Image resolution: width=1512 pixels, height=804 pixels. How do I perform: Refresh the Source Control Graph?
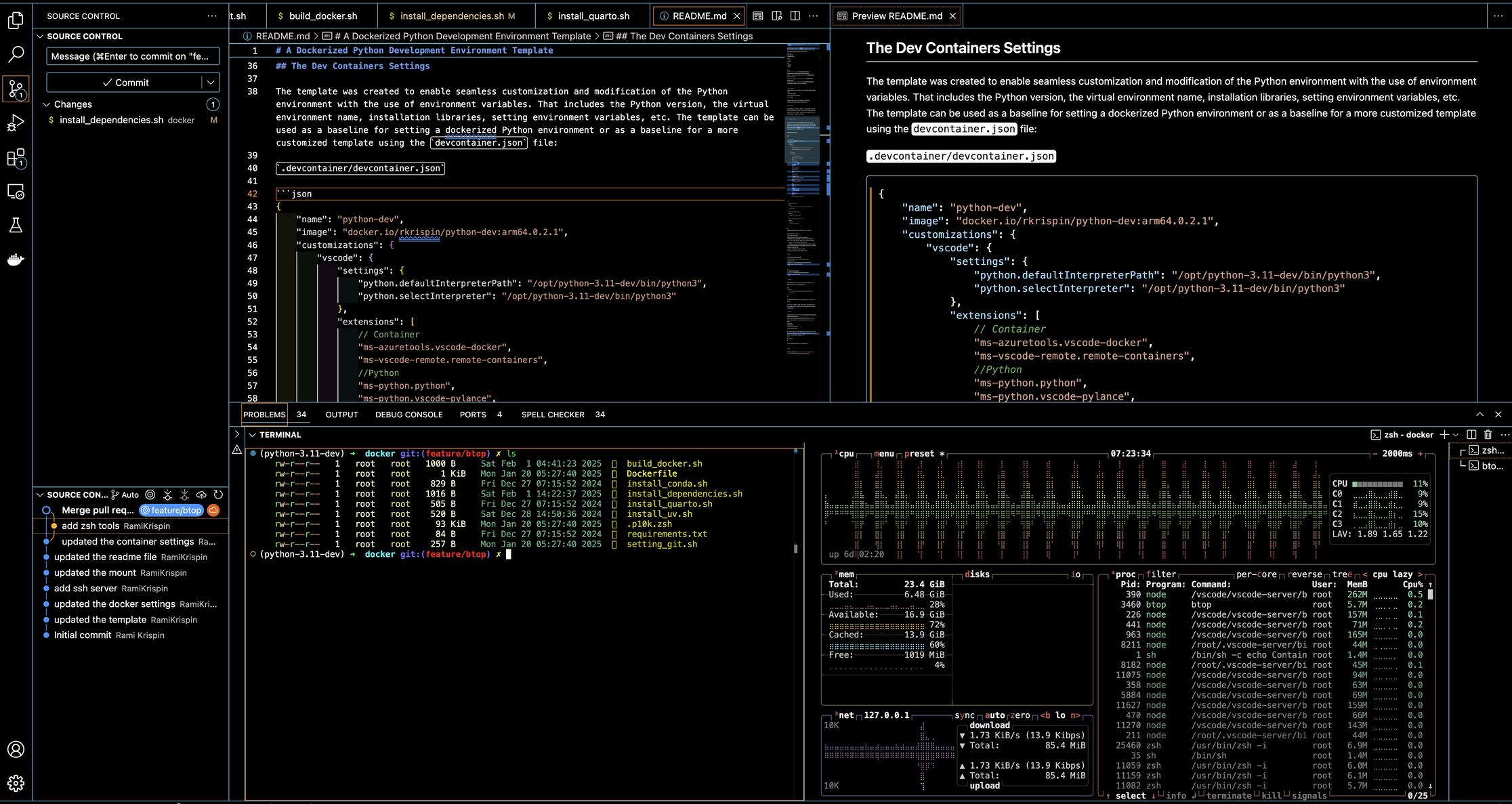point(218,494)
